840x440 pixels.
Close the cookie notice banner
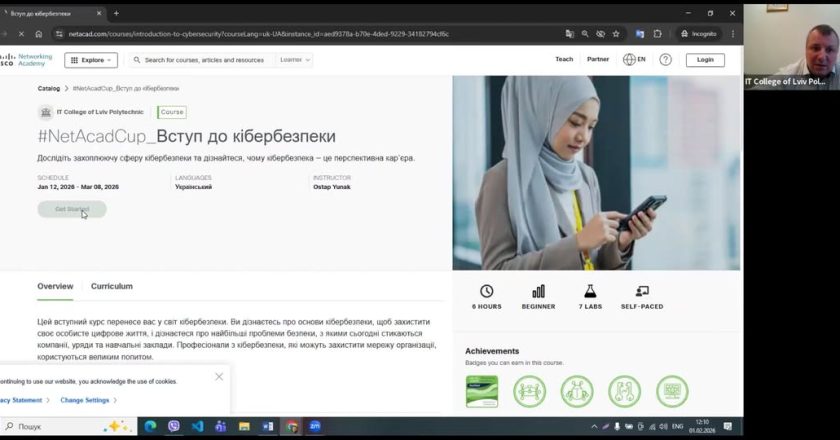(x=219, y=377)
